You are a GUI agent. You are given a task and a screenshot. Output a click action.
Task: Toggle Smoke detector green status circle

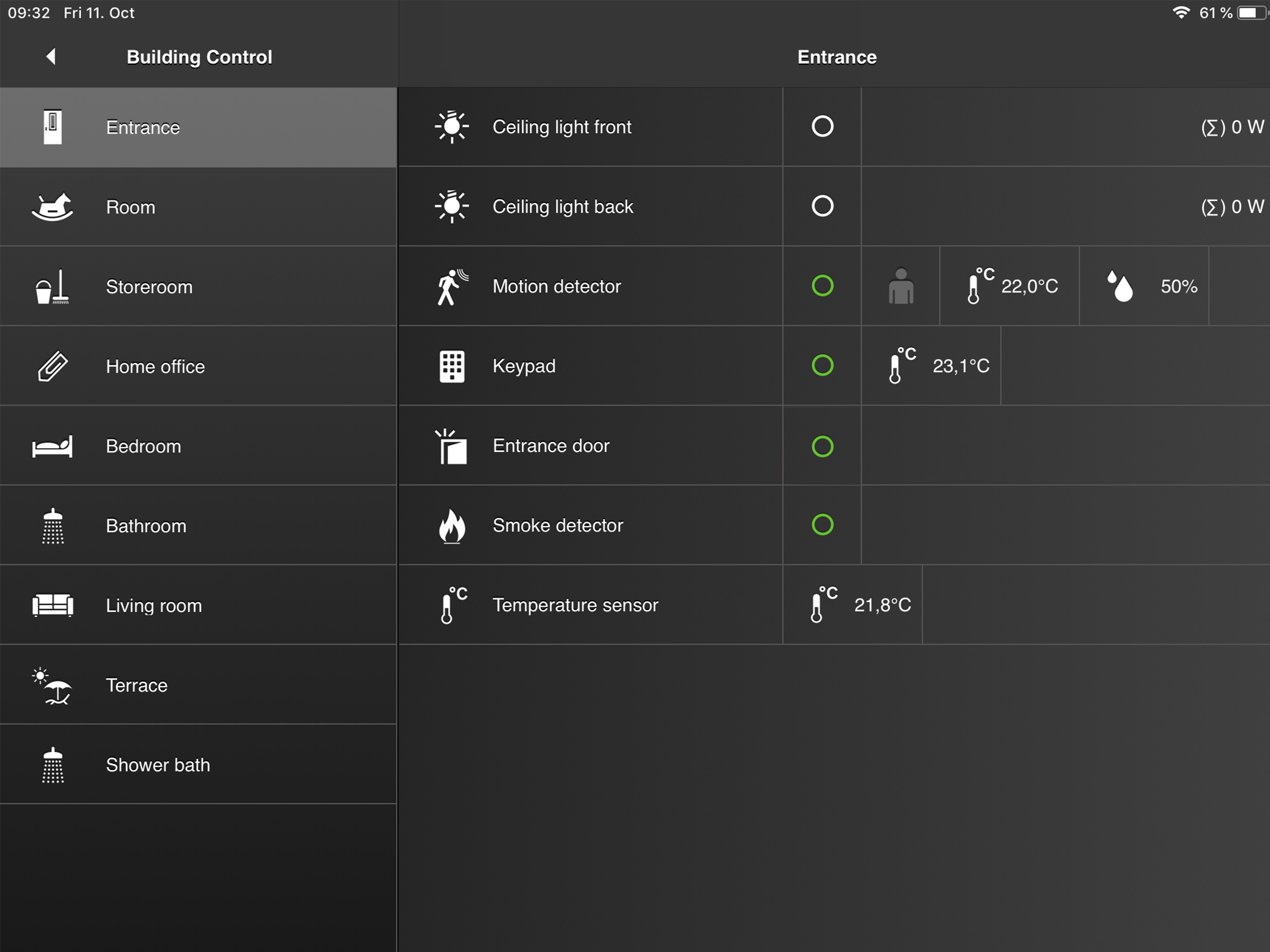pyautogui.click(x=822, y=525)
